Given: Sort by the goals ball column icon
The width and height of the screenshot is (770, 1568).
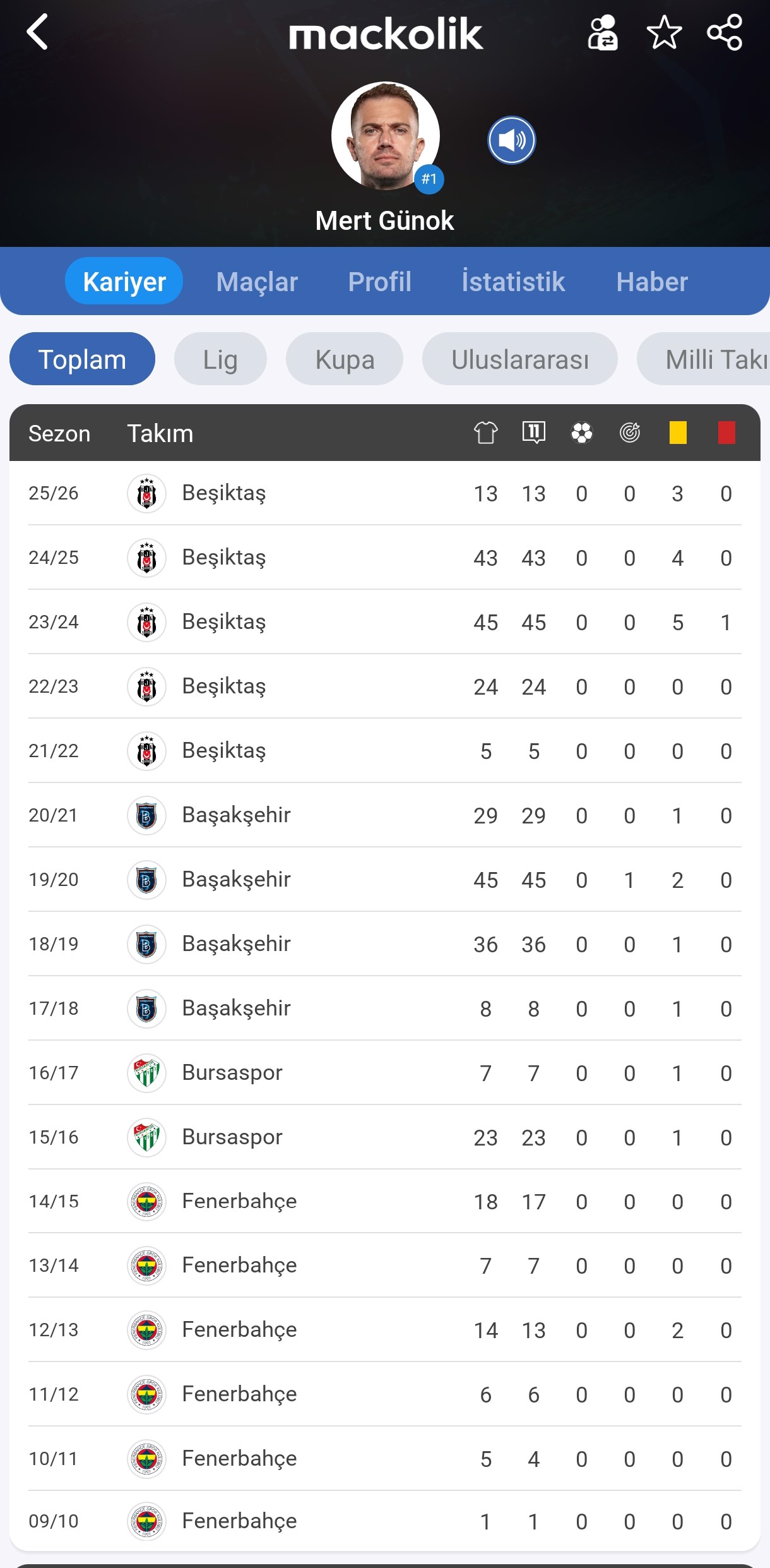Looking at the screenshot, I should tap(581, 433).
